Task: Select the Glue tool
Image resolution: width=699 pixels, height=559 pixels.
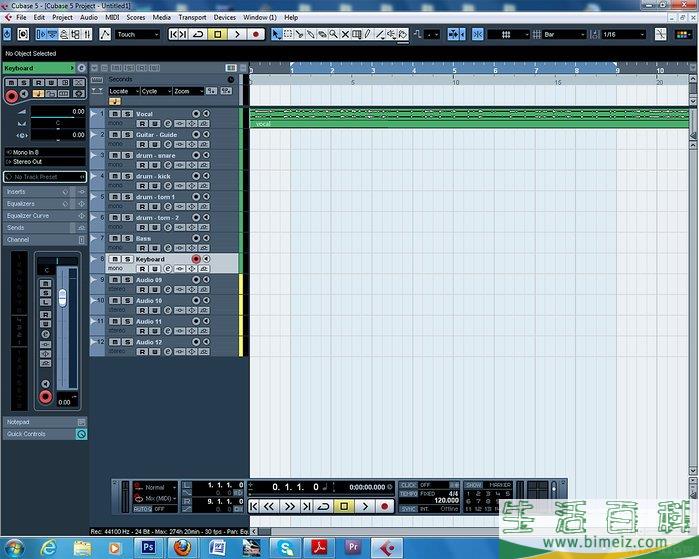Action: 311,34
